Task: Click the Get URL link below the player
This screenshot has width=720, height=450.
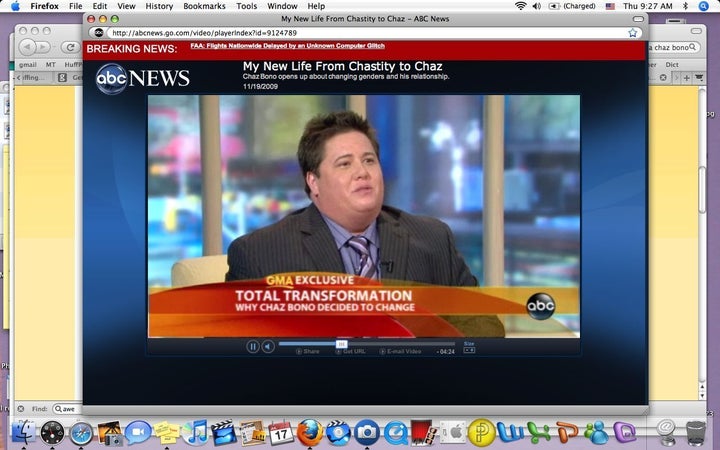Action: click(x=350, y=351)
